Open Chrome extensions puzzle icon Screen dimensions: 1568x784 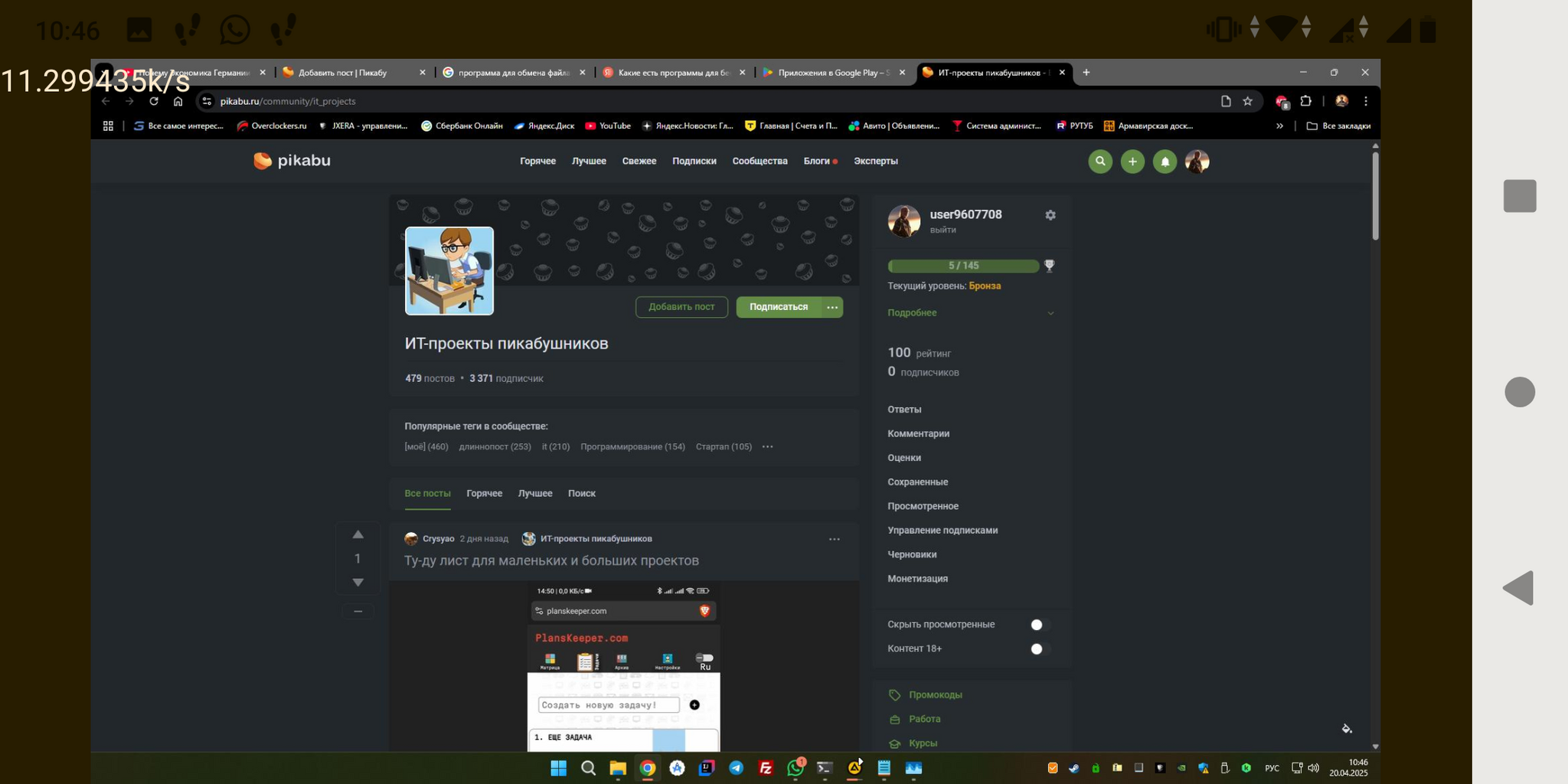[1306, 101]
